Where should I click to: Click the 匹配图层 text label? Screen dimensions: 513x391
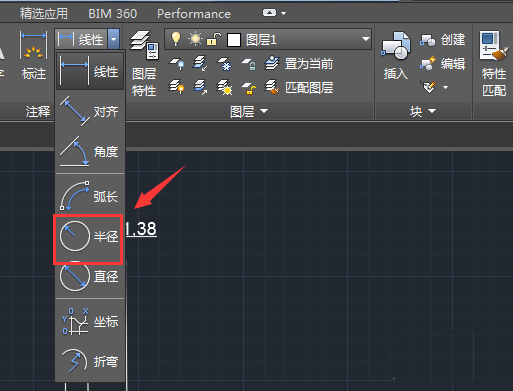(309, 88)
